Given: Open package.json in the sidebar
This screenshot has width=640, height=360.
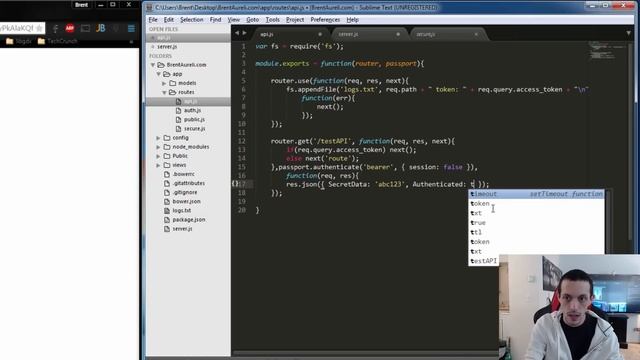Looking at the screenshot, I should [189, 220].
